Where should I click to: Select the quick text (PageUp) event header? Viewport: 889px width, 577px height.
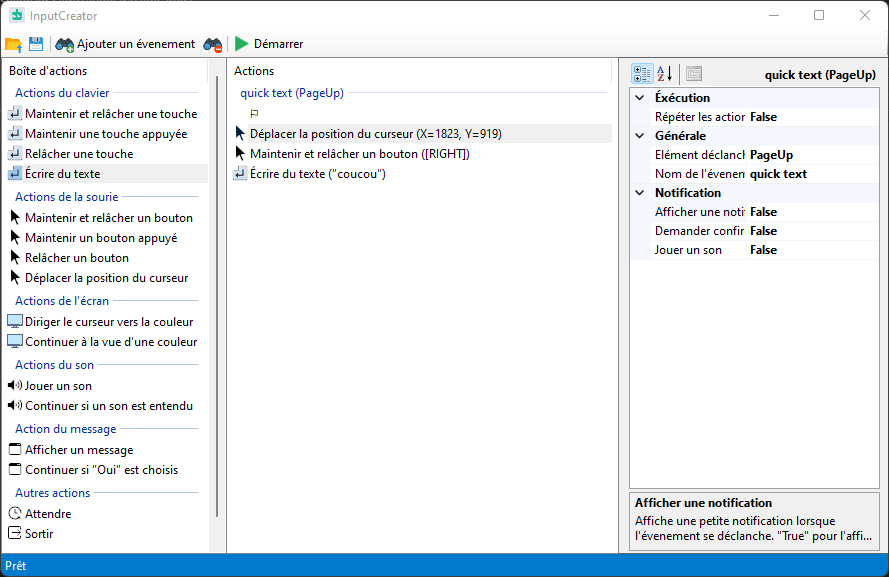coord(292,93)
